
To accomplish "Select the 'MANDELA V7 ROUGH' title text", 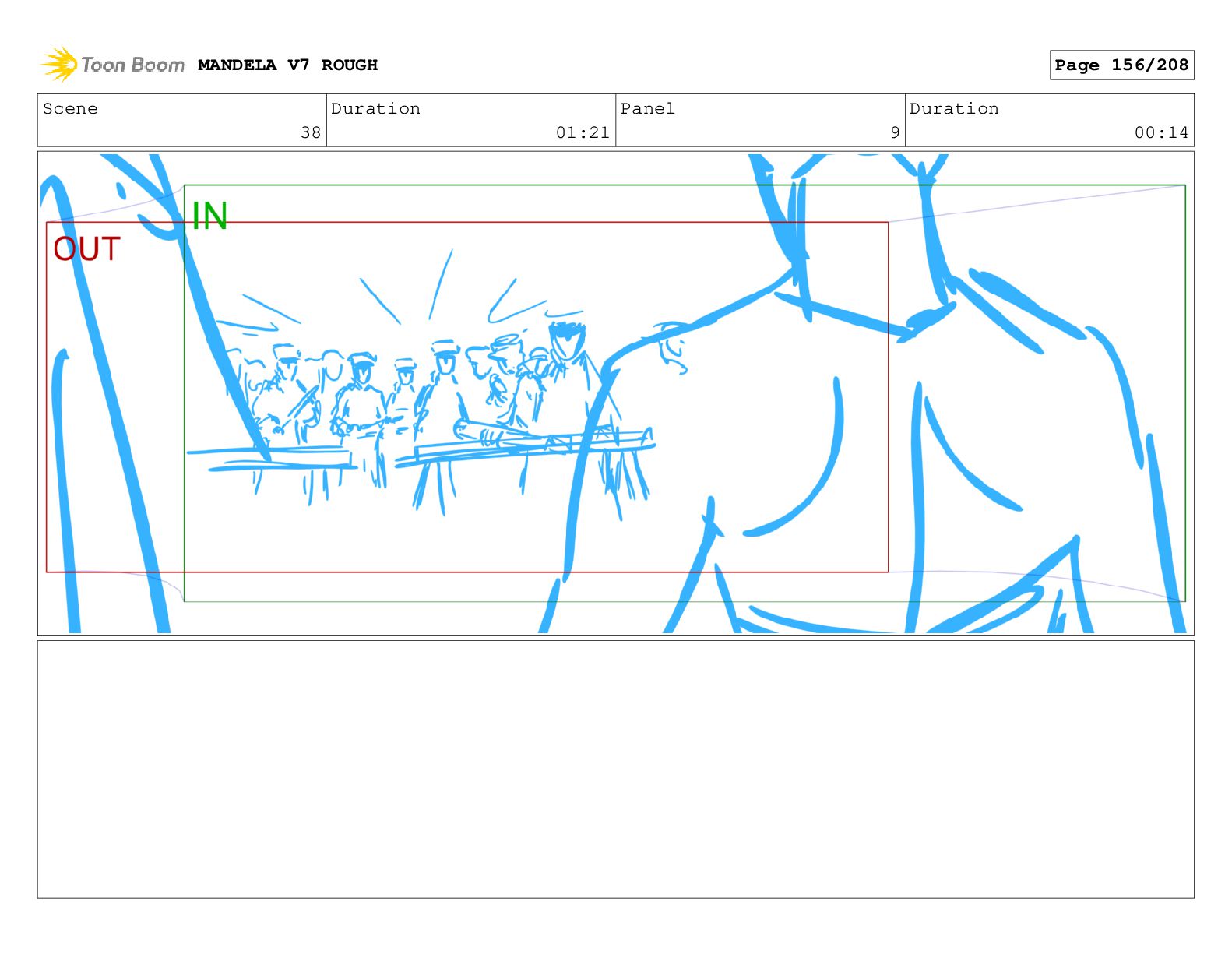I will [x=287, y=65].
